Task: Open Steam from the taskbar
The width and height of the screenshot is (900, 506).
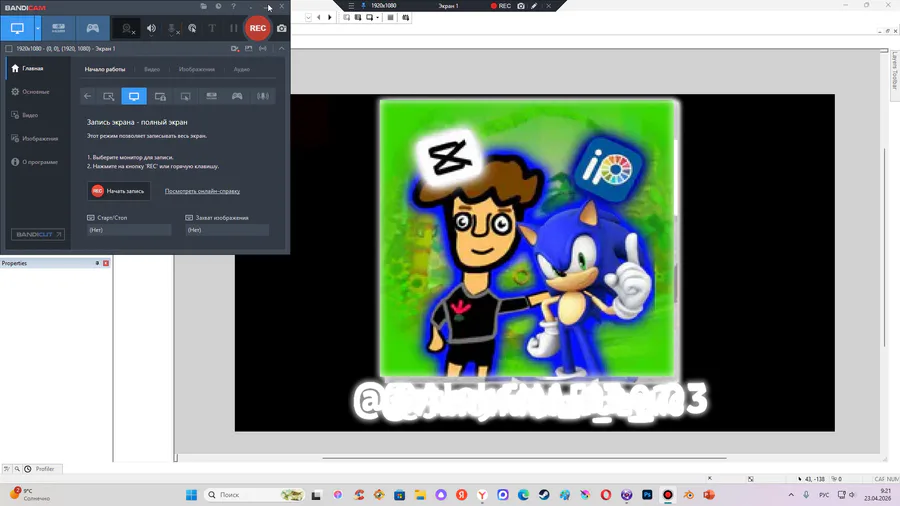Action: [544, 495]
